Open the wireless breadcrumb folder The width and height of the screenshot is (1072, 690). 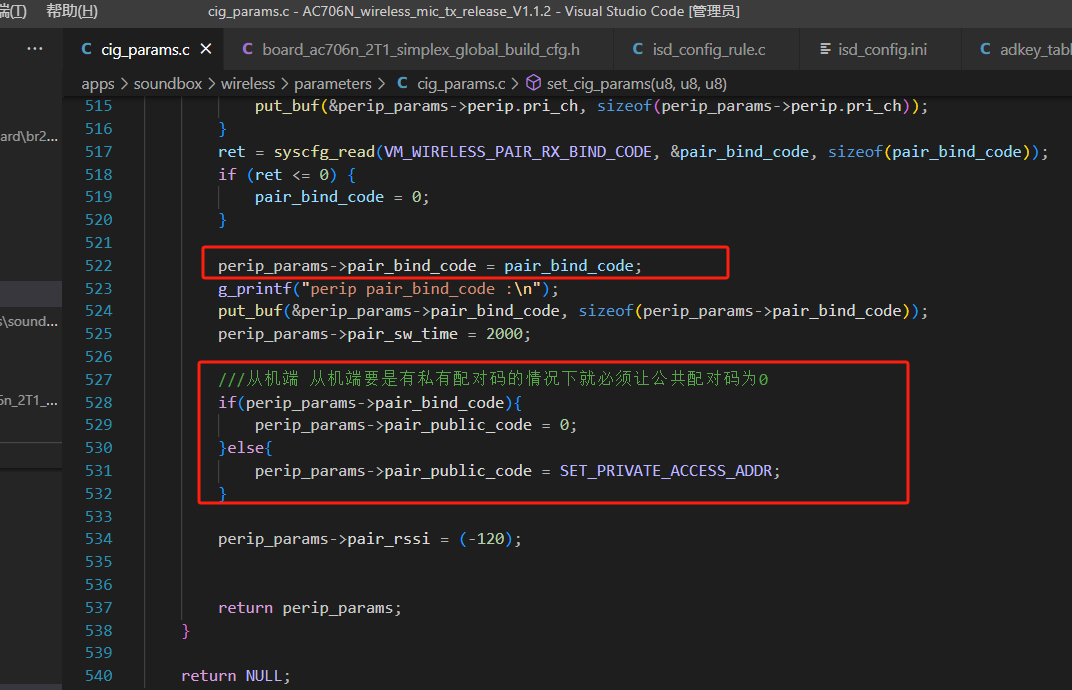pos(247,83)
